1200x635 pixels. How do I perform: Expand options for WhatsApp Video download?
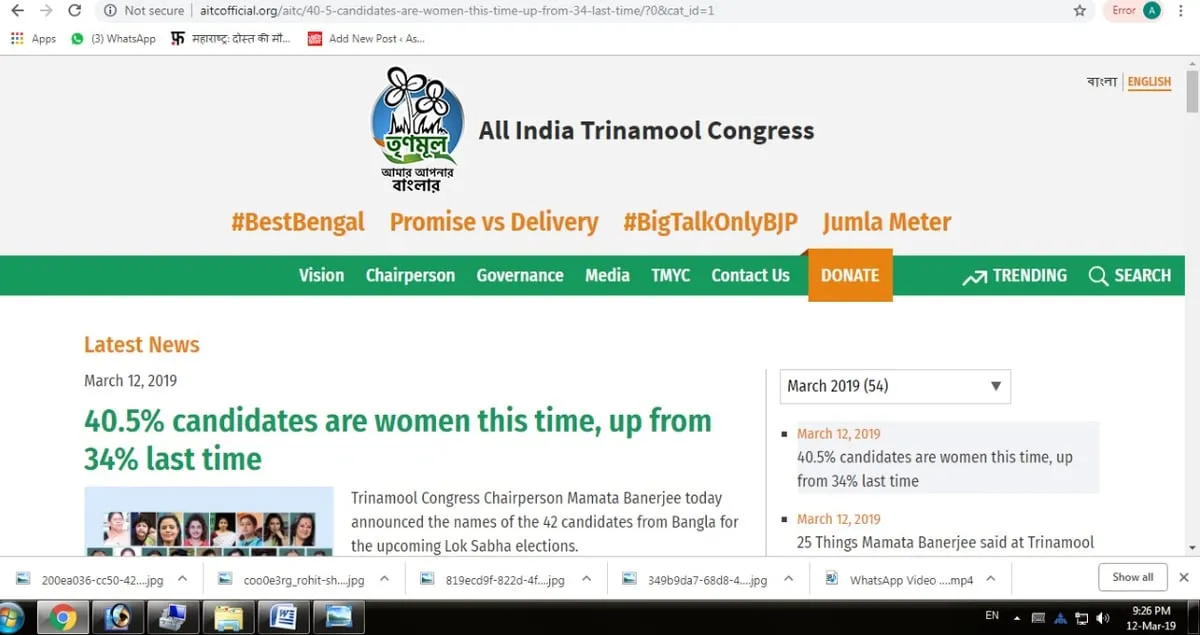point(990,578)
